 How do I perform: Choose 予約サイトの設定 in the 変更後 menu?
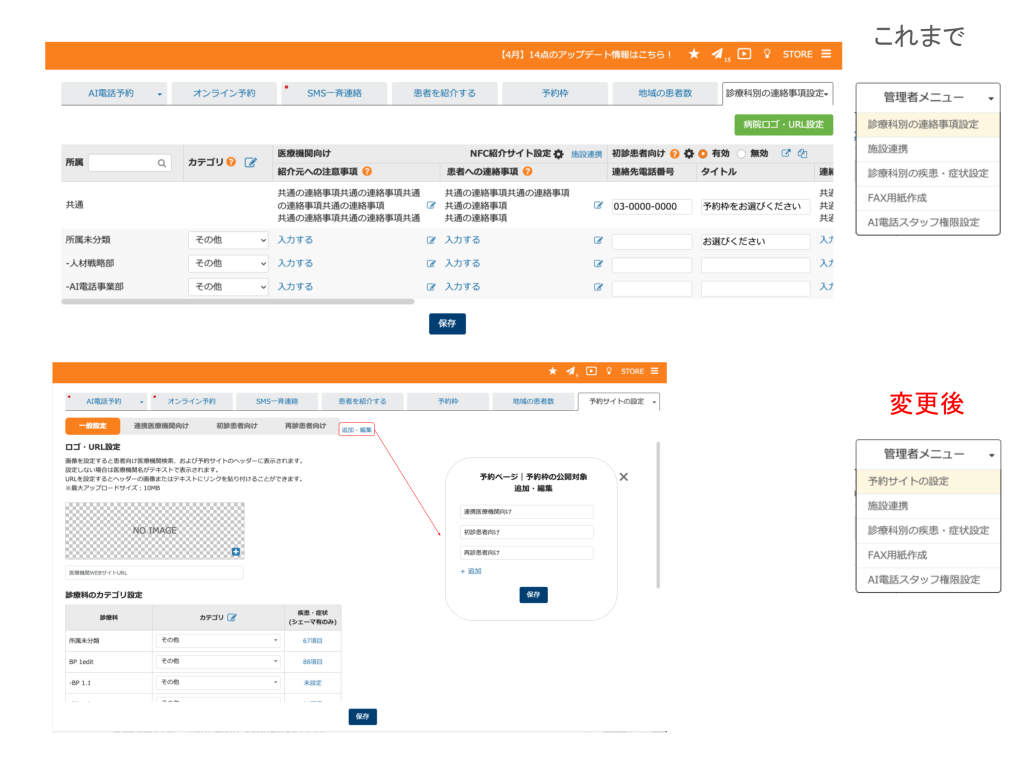coord(927,481)
